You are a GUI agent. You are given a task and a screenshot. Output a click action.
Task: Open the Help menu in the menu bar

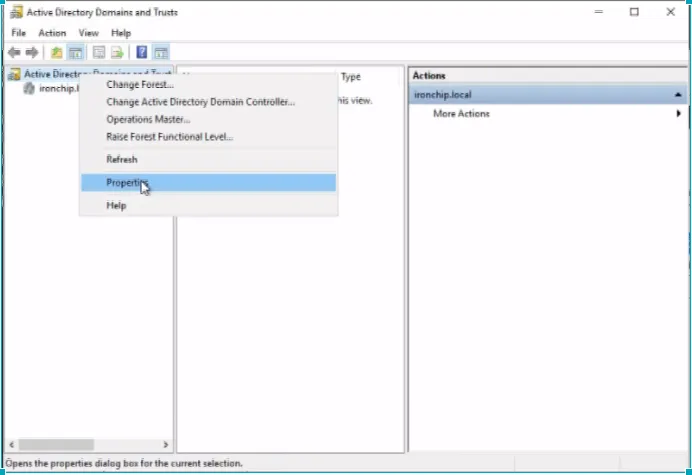(x=121, y=33)
